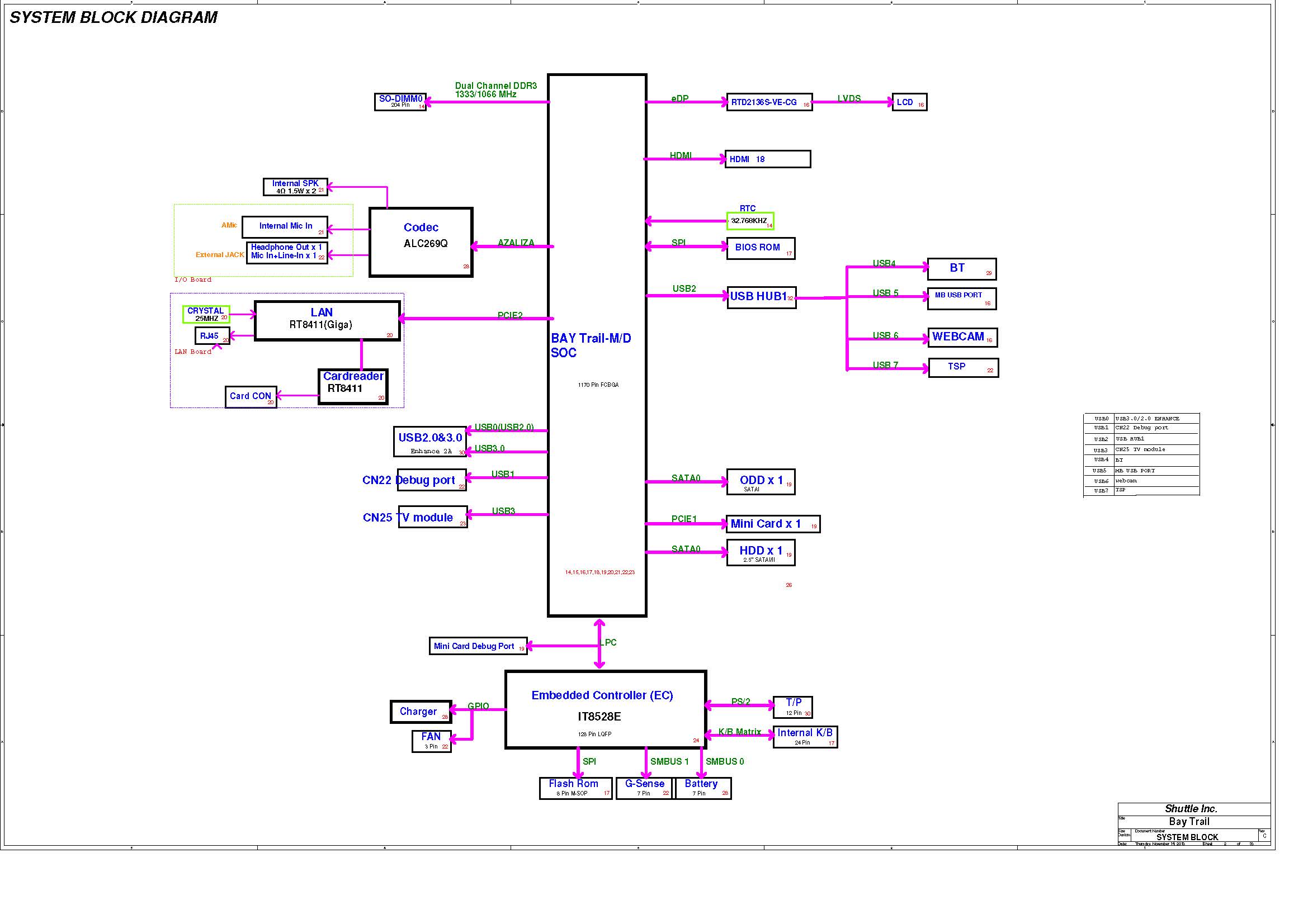Click the Embedded Controller IT8528E box
This screenshot has height=924, width=1308.
click(x=605, y=709)
